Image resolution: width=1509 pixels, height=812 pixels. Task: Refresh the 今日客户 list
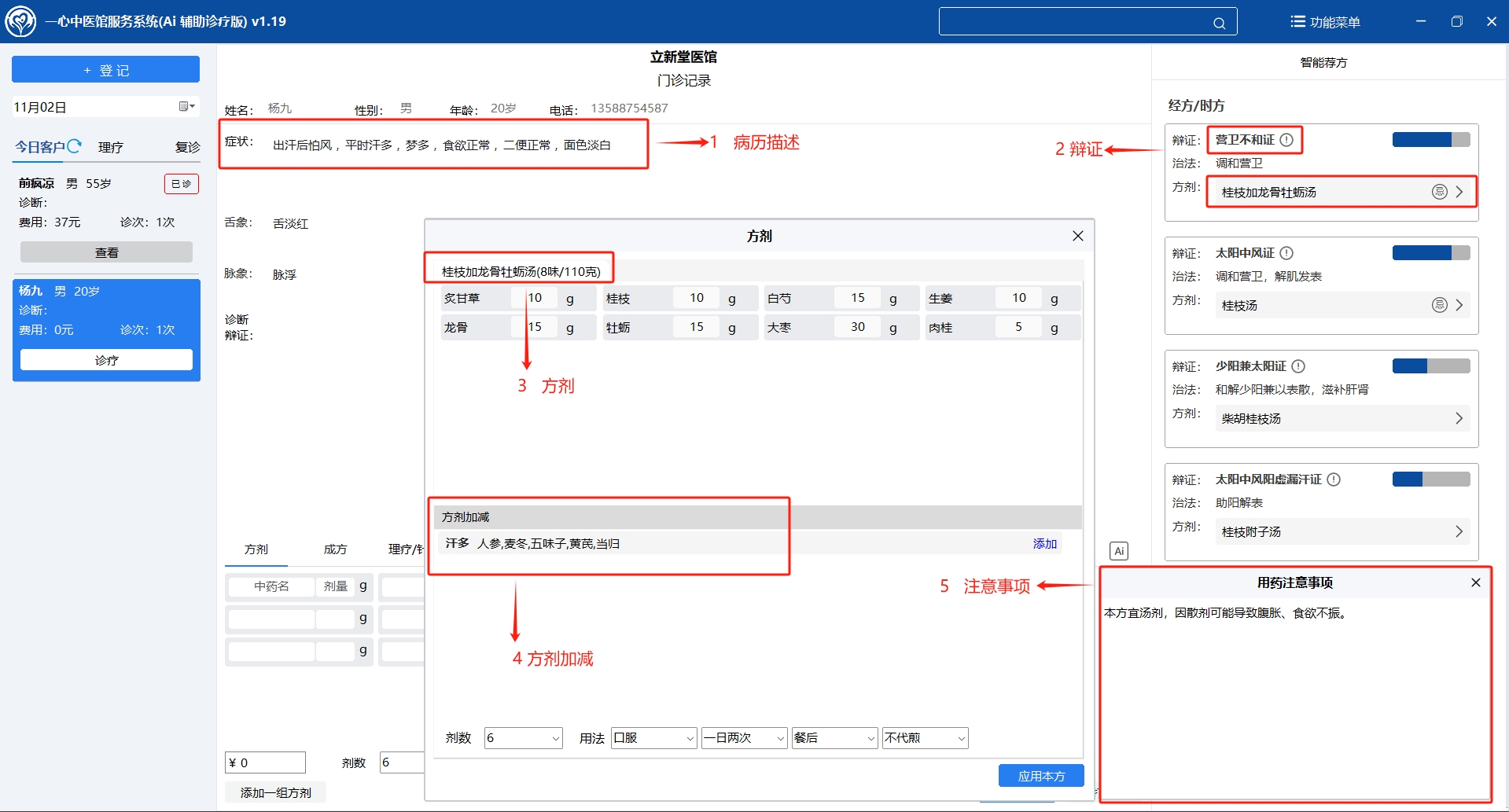click(x=75, y=145)
